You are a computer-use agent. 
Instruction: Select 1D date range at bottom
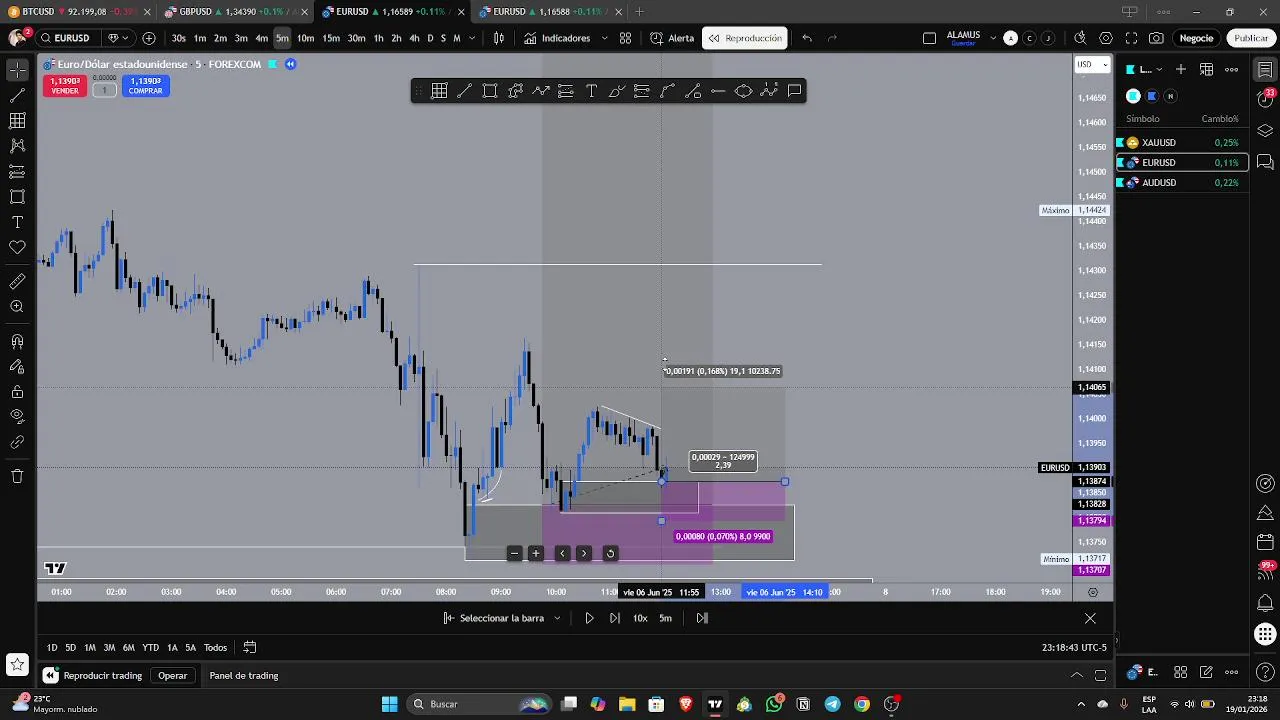(52, 648)
